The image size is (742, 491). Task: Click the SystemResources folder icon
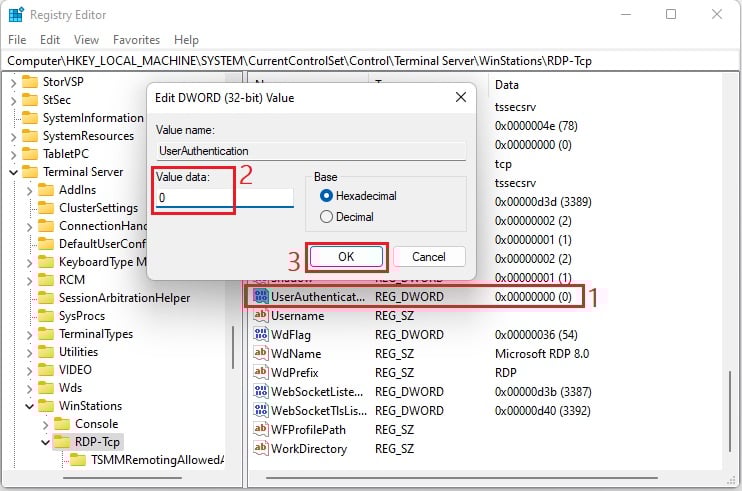(x=30, y=136)
